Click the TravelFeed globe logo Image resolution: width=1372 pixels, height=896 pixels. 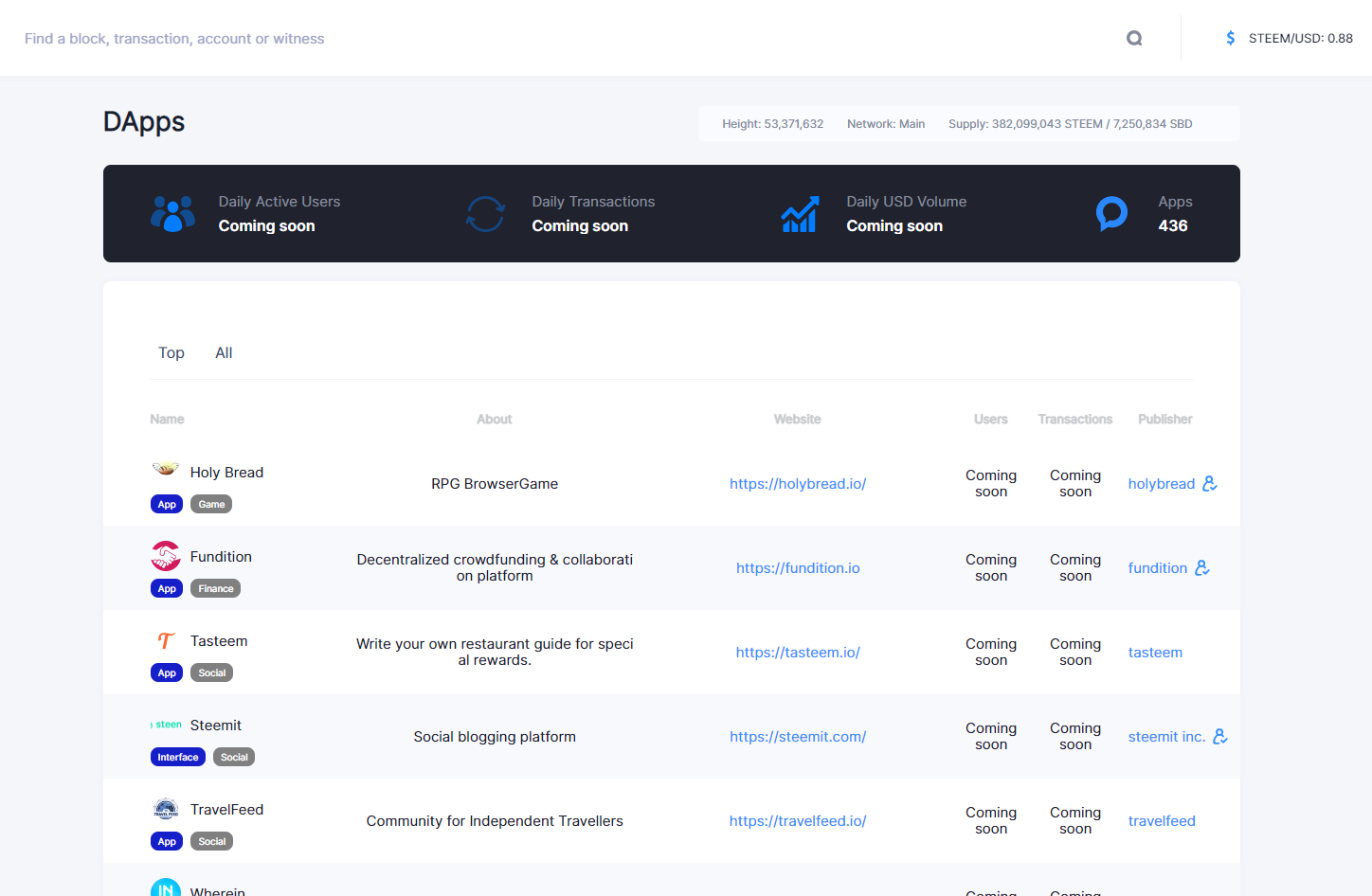point(166,809)
